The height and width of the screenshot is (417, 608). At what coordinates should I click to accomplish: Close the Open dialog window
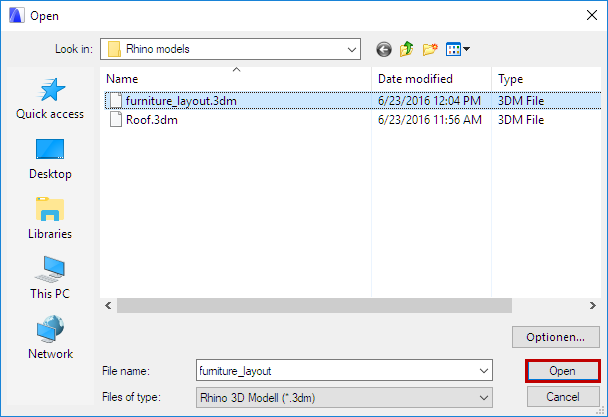[x=592, y=16]
